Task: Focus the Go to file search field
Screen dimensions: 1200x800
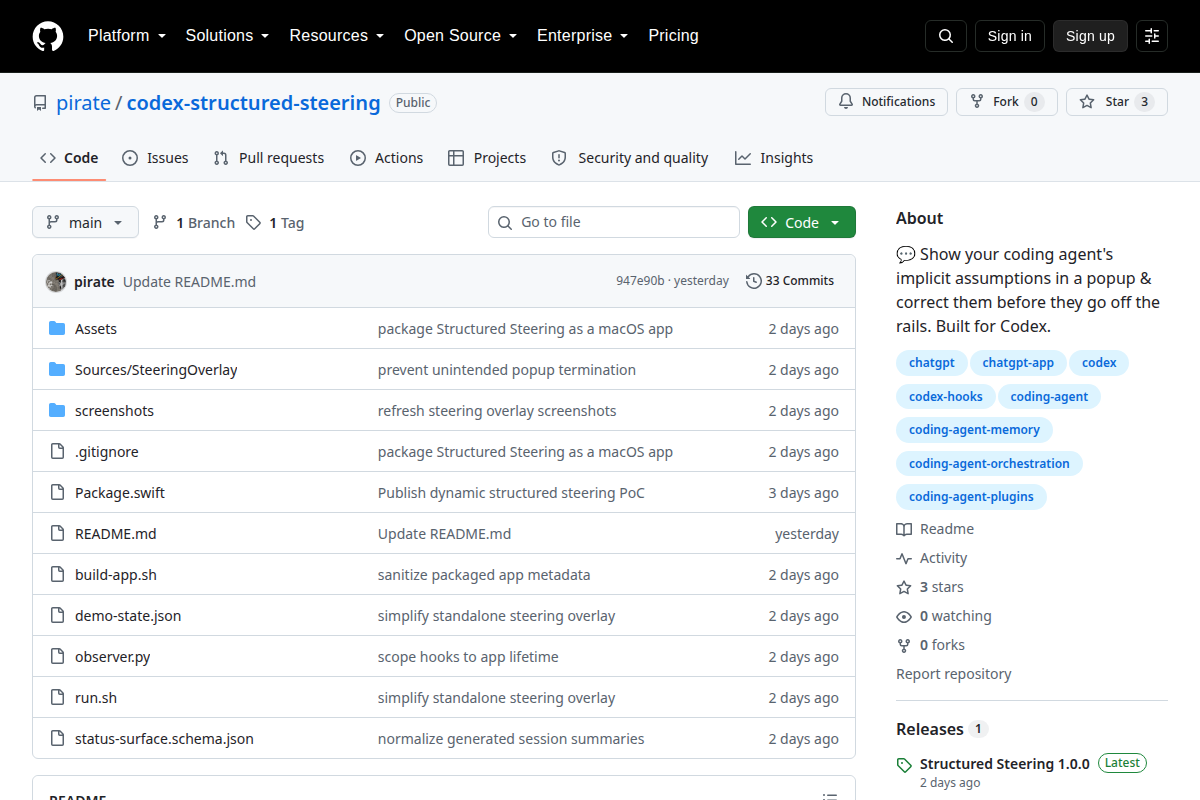Action: (614, 222)
